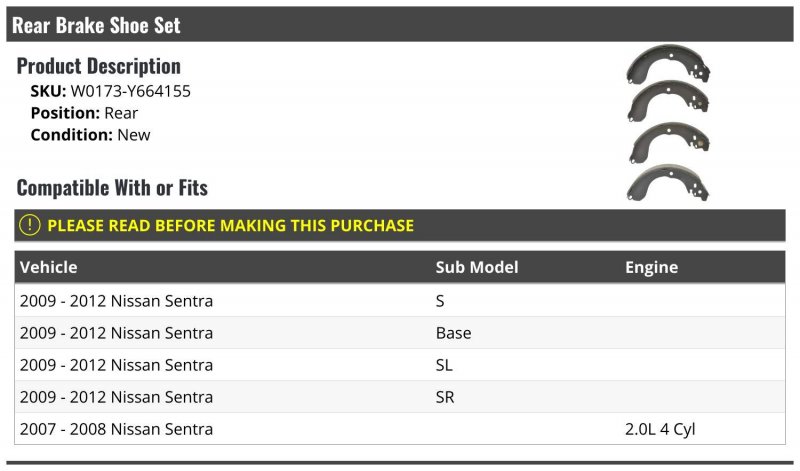
Task: Click the second brake shoe image
Action: coord(668,101)
